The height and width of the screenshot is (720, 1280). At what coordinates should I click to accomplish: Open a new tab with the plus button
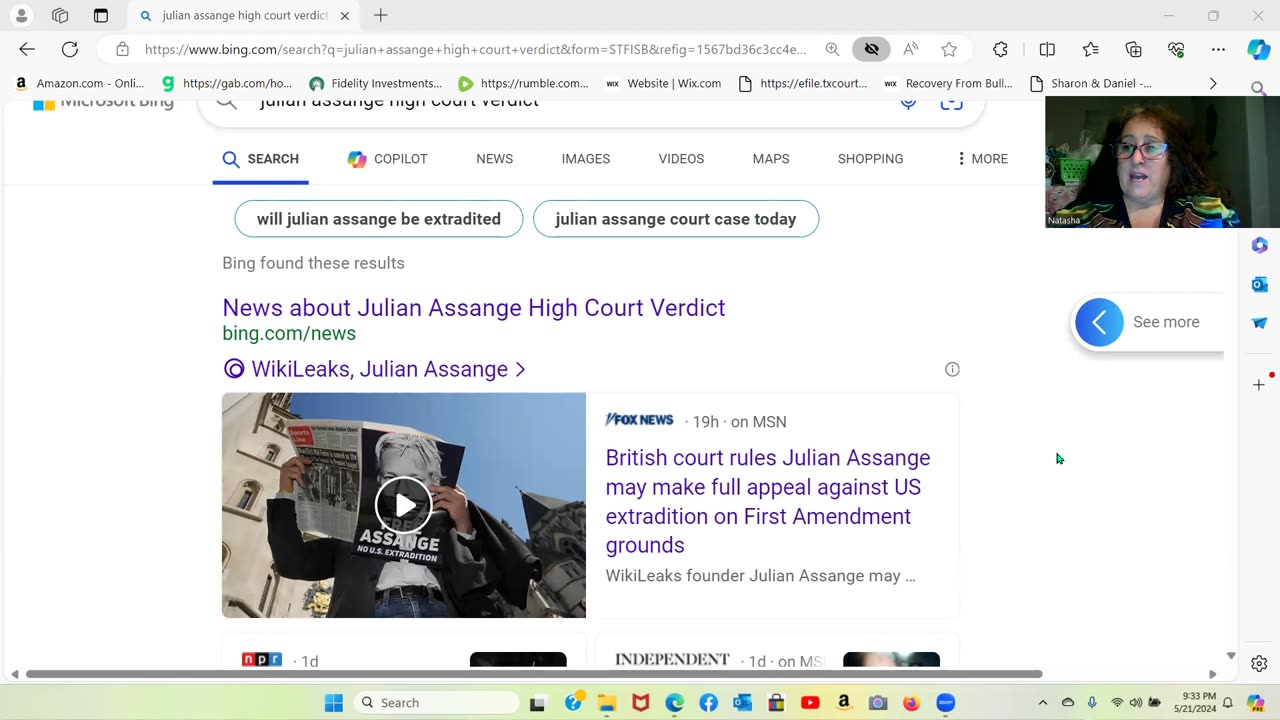coord(381,16)
